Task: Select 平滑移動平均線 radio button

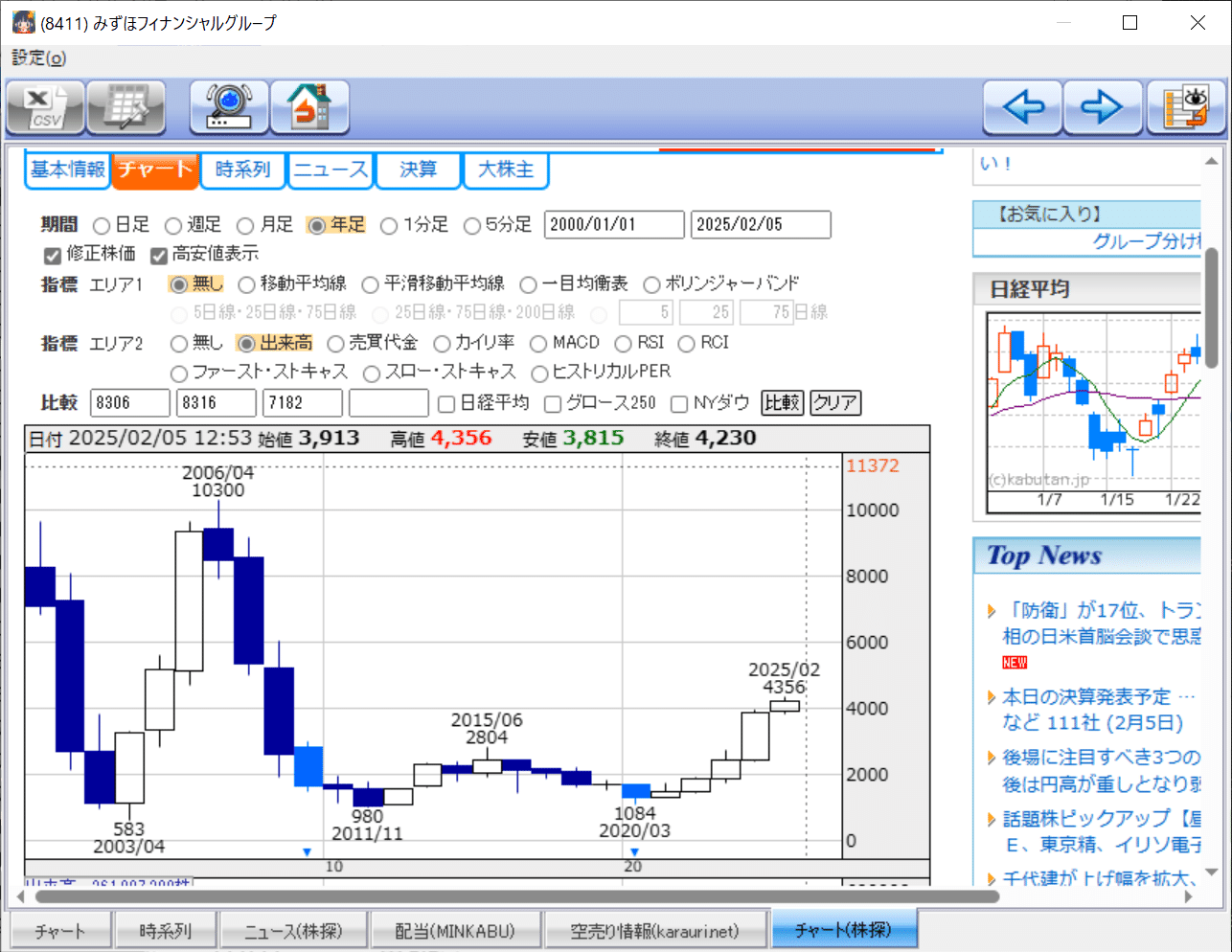Action: [x=370, y=284]
